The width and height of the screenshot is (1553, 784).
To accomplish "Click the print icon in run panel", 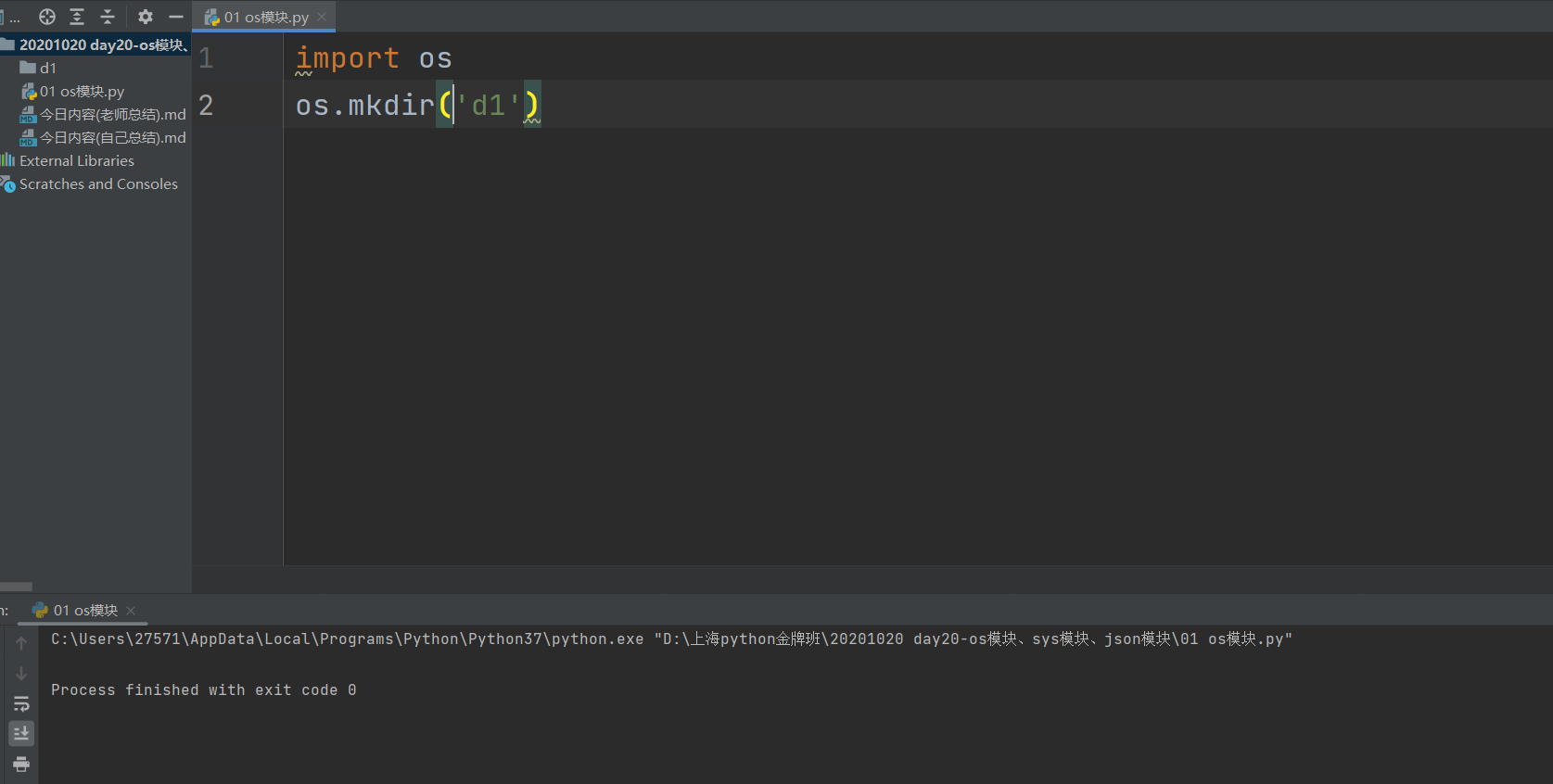I will [21, 765].
